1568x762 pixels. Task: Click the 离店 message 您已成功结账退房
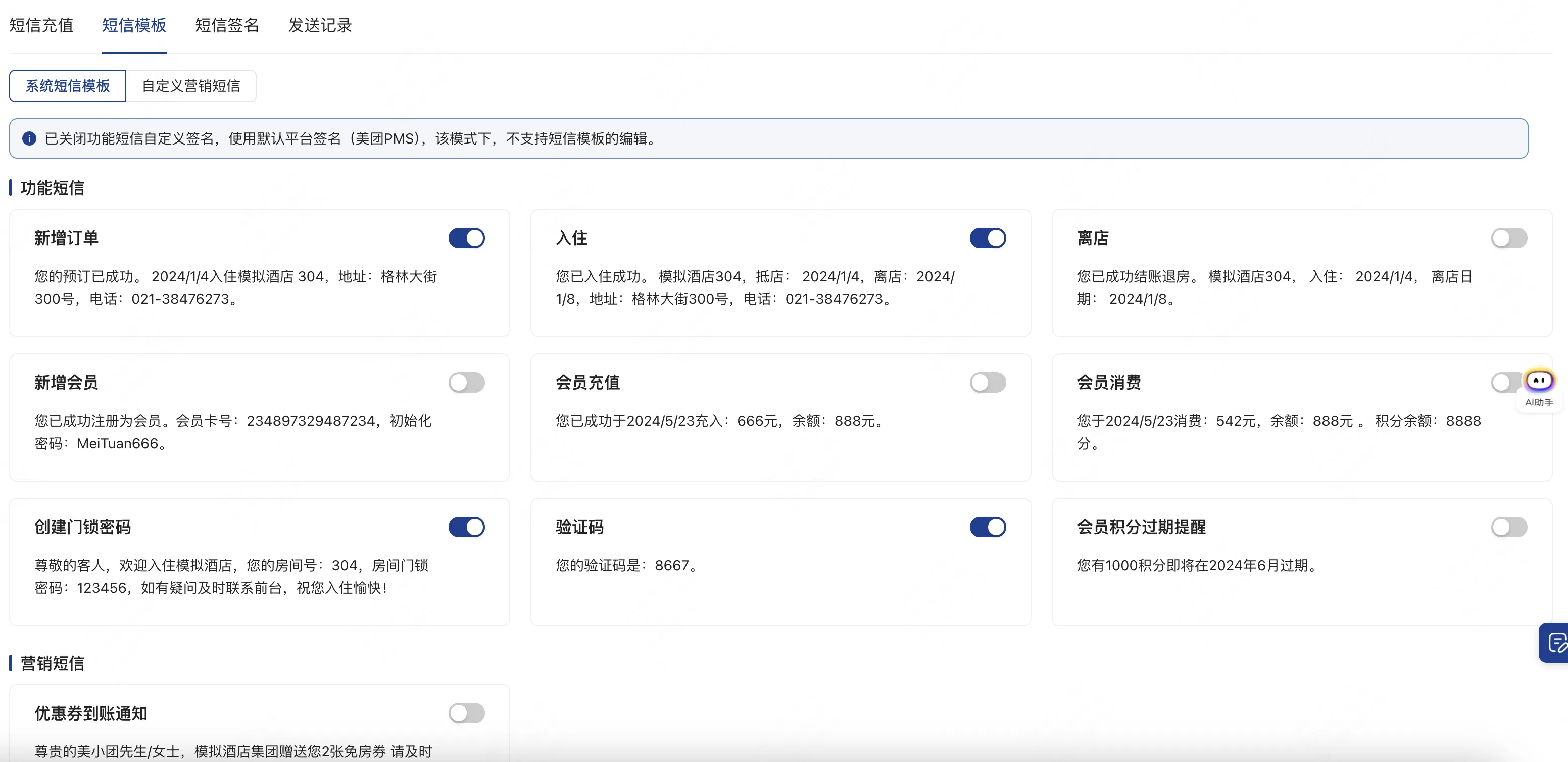pyautogui.click(x=1274, y=288)
